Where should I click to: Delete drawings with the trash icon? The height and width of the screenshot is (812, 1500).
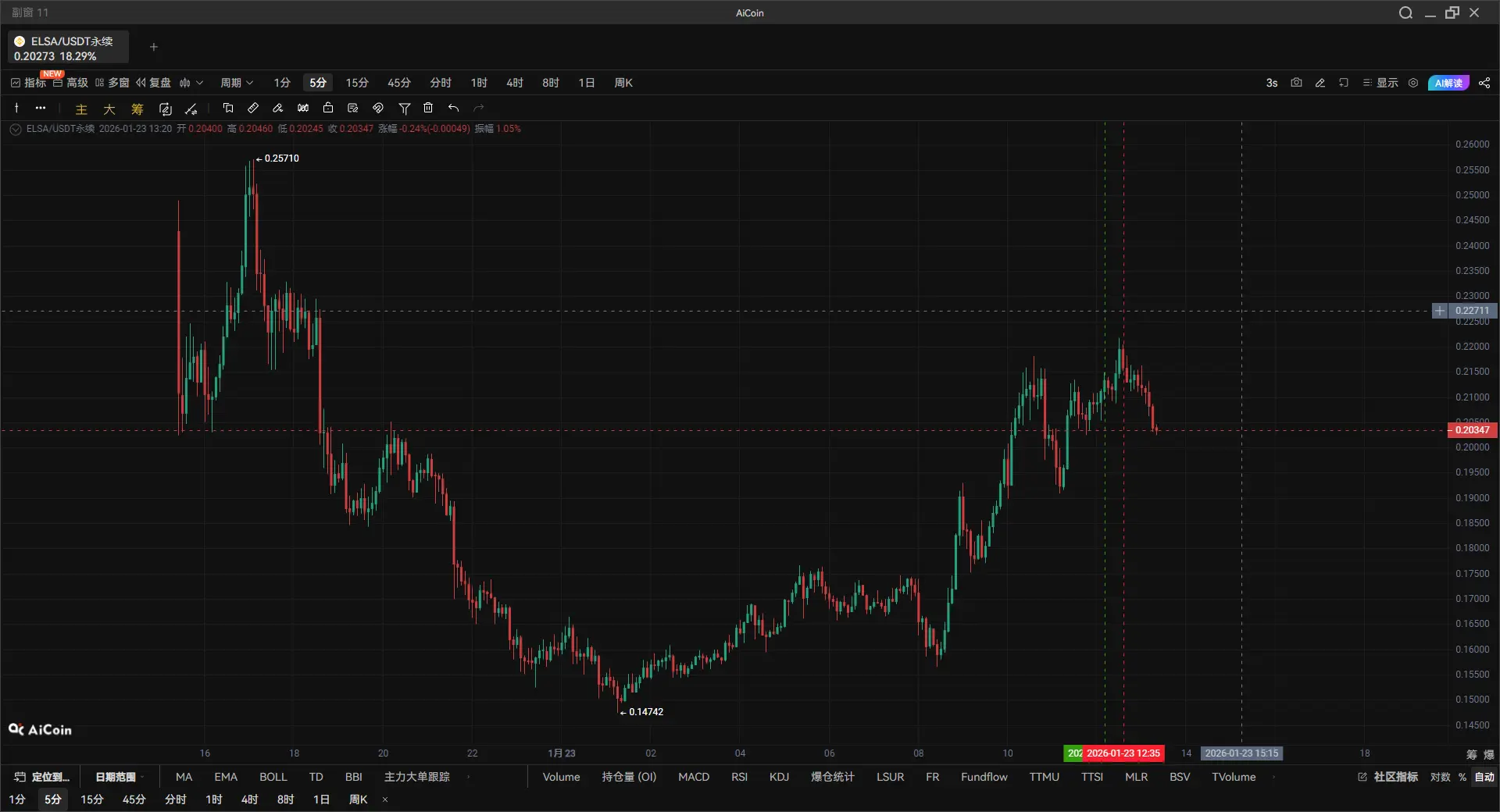coord(428,108)
